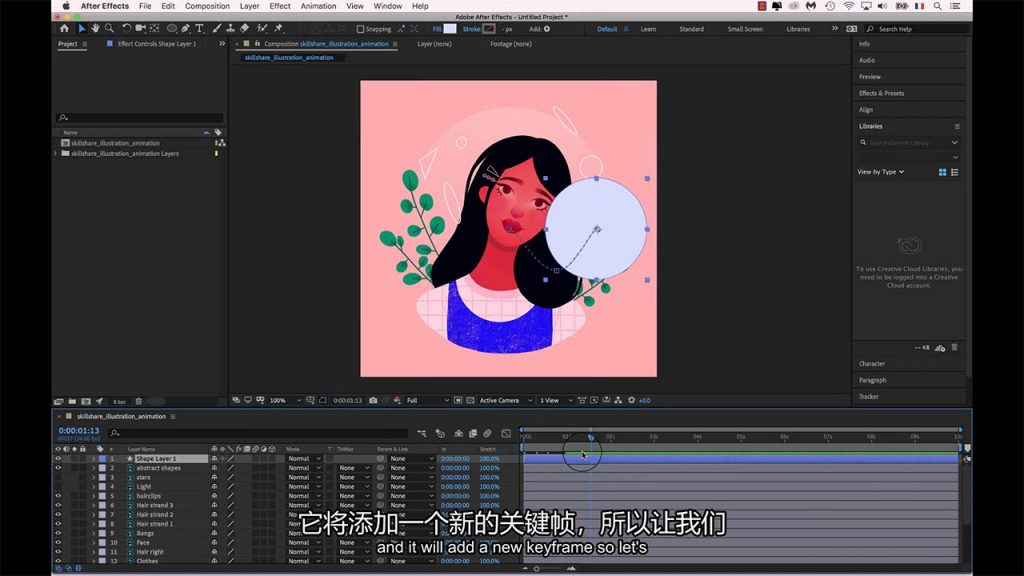This screenshot has height=576, width=1024.
Task: Hide Shape Layer 1 with its eye icon
Action: coord(58,458)
